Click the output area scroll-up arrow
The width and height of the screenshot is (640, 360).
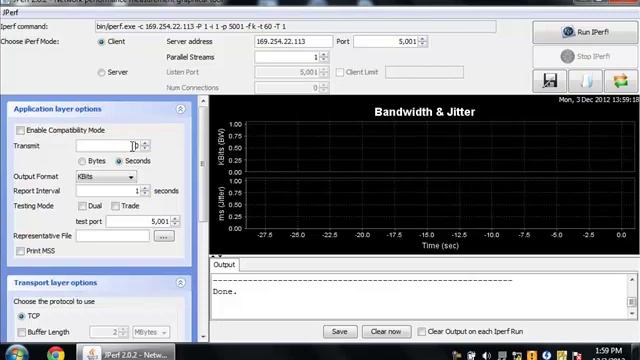(x=632, y=280)
